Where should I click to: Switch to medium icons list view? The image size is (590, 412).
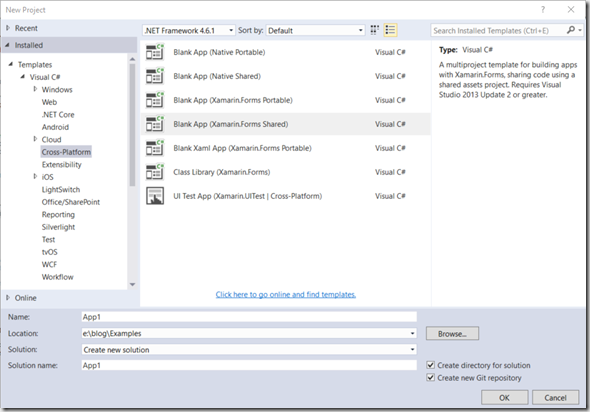390,30
